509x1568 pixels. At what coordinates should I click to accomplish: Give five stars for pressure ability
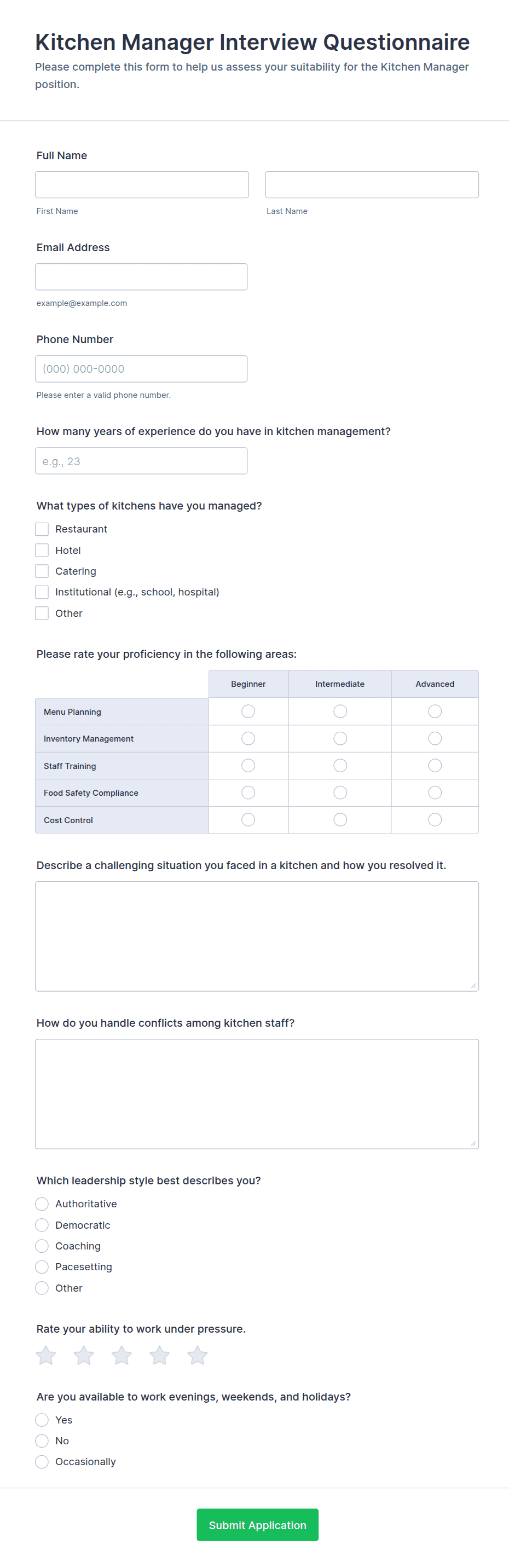point(197,1355)
